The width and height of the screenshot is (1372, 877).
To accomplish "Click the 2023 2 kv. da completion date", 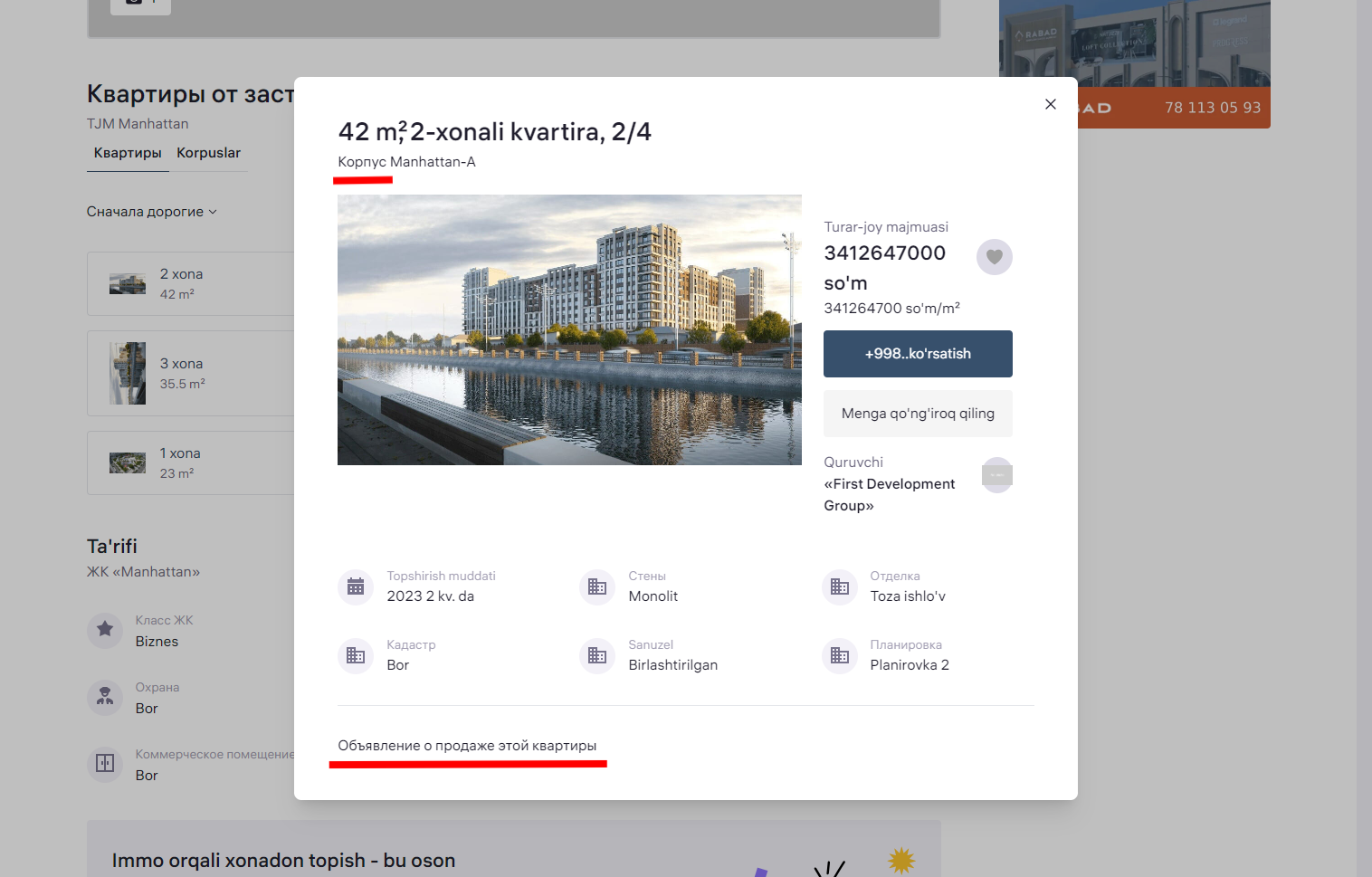I will 431,596.
